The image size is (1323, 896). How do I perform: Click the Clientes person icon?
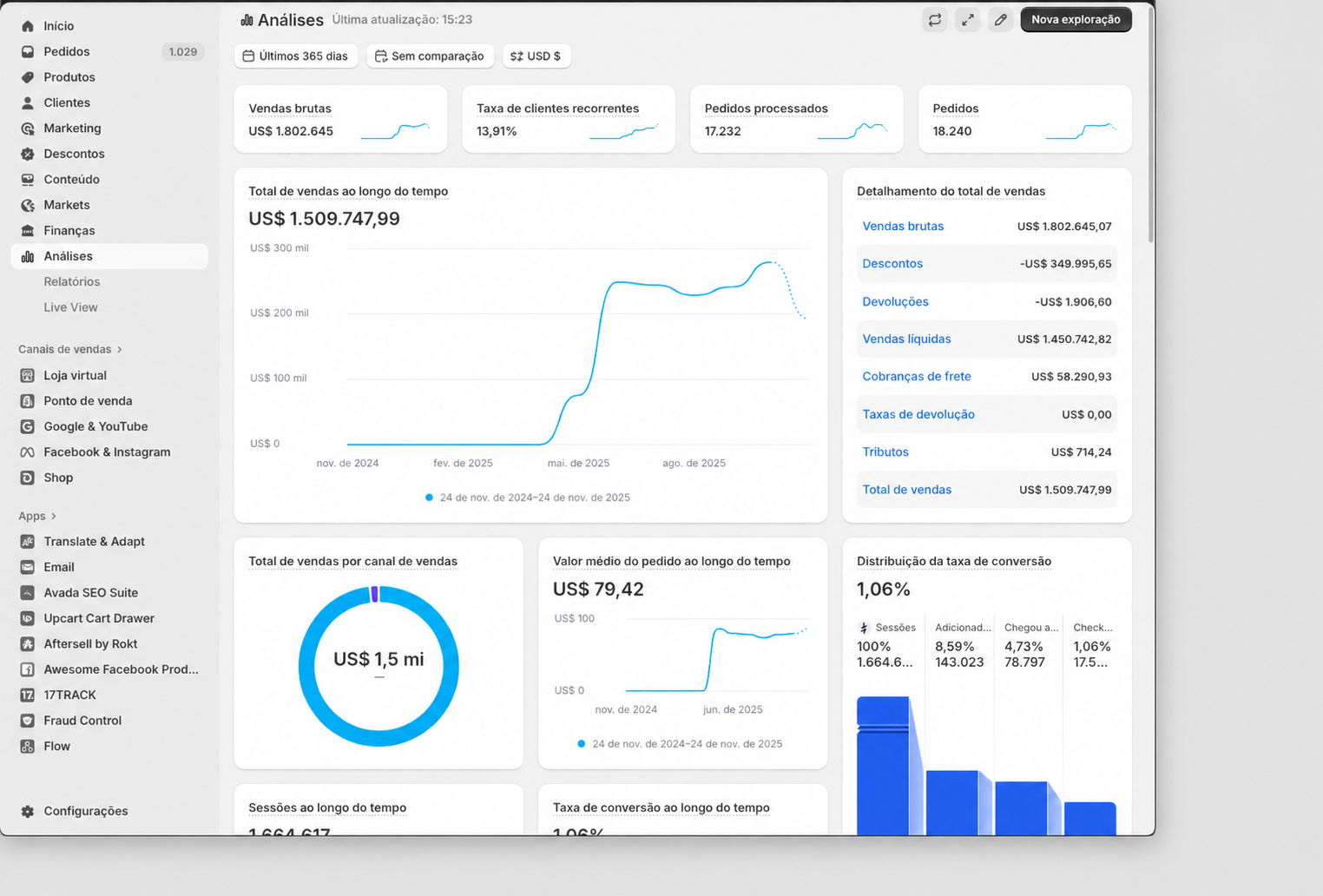tap(28, 102)
